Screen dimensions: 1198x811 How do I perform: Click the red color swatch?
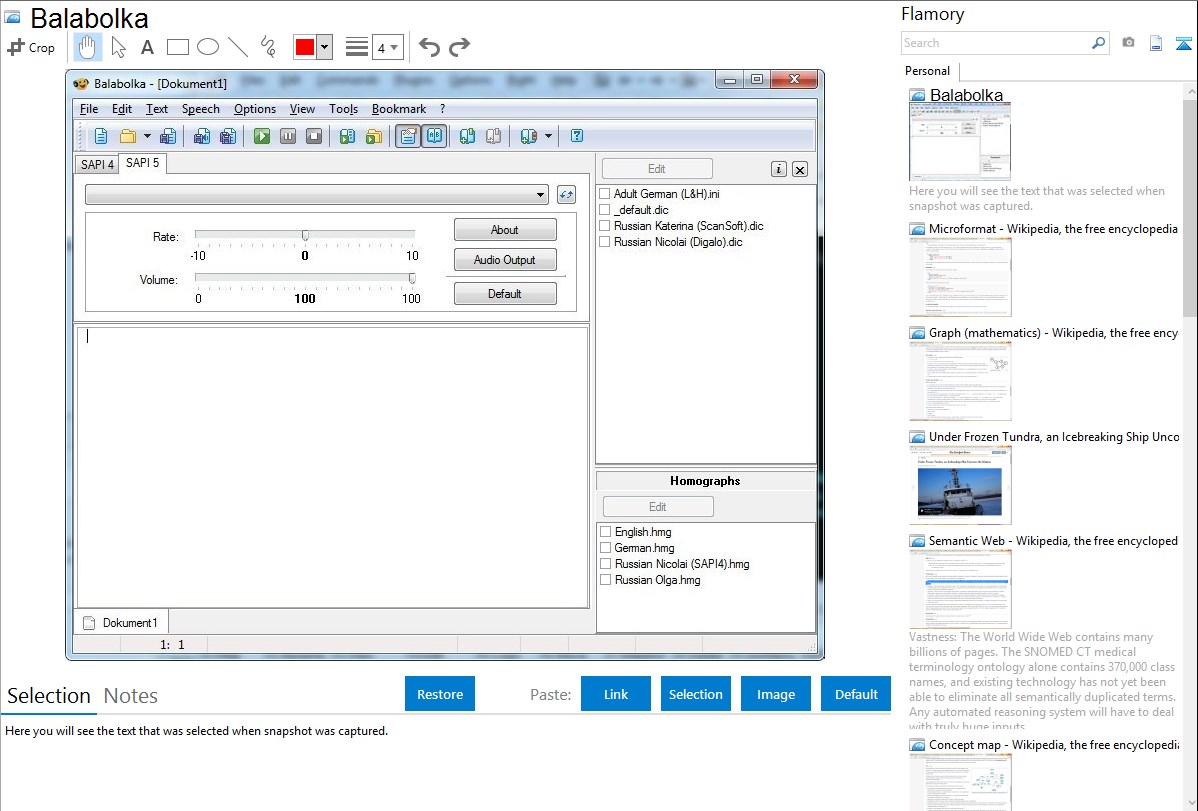click(x=305, y=47)
